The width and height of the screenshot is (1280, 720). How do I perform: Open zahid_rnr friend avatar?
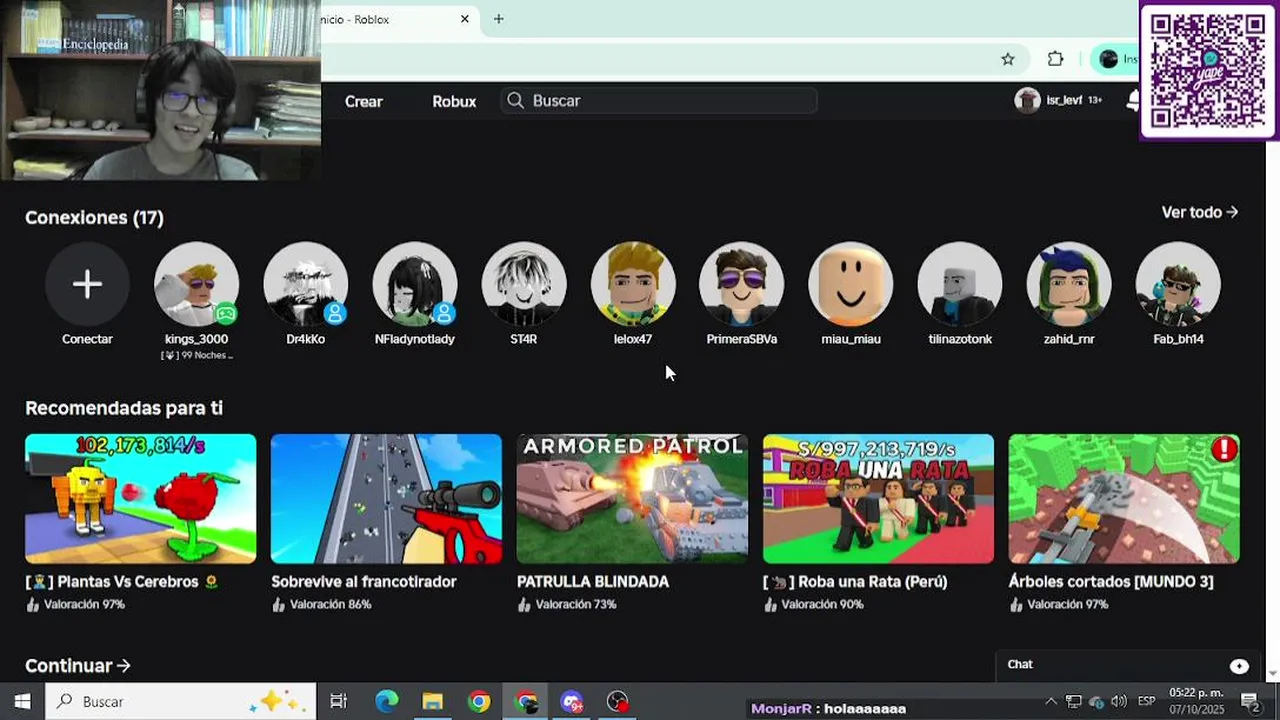click(x=1068, y=285)
